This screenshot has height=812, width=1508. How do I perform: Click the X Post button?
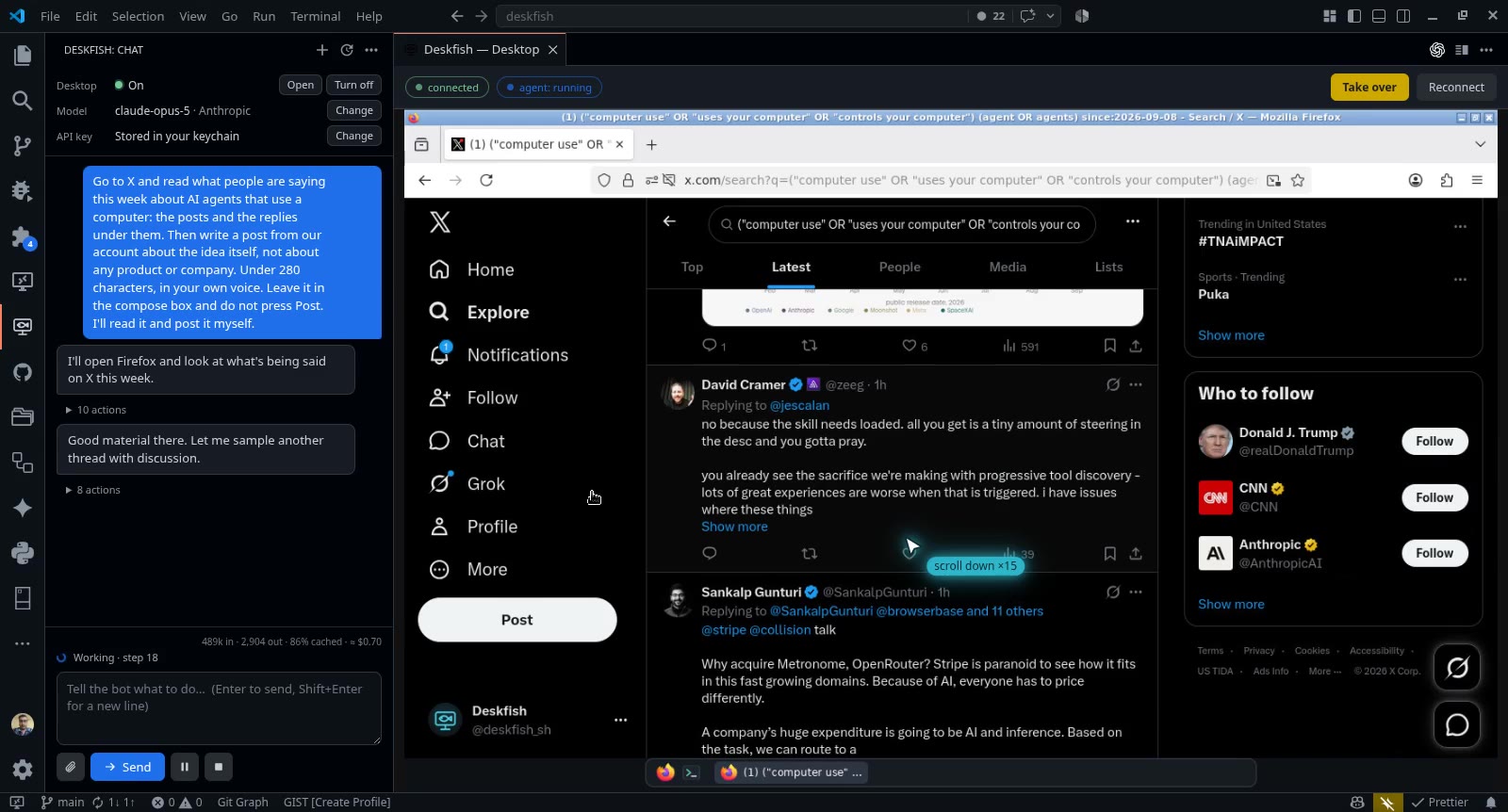click(x=517, y=620)
